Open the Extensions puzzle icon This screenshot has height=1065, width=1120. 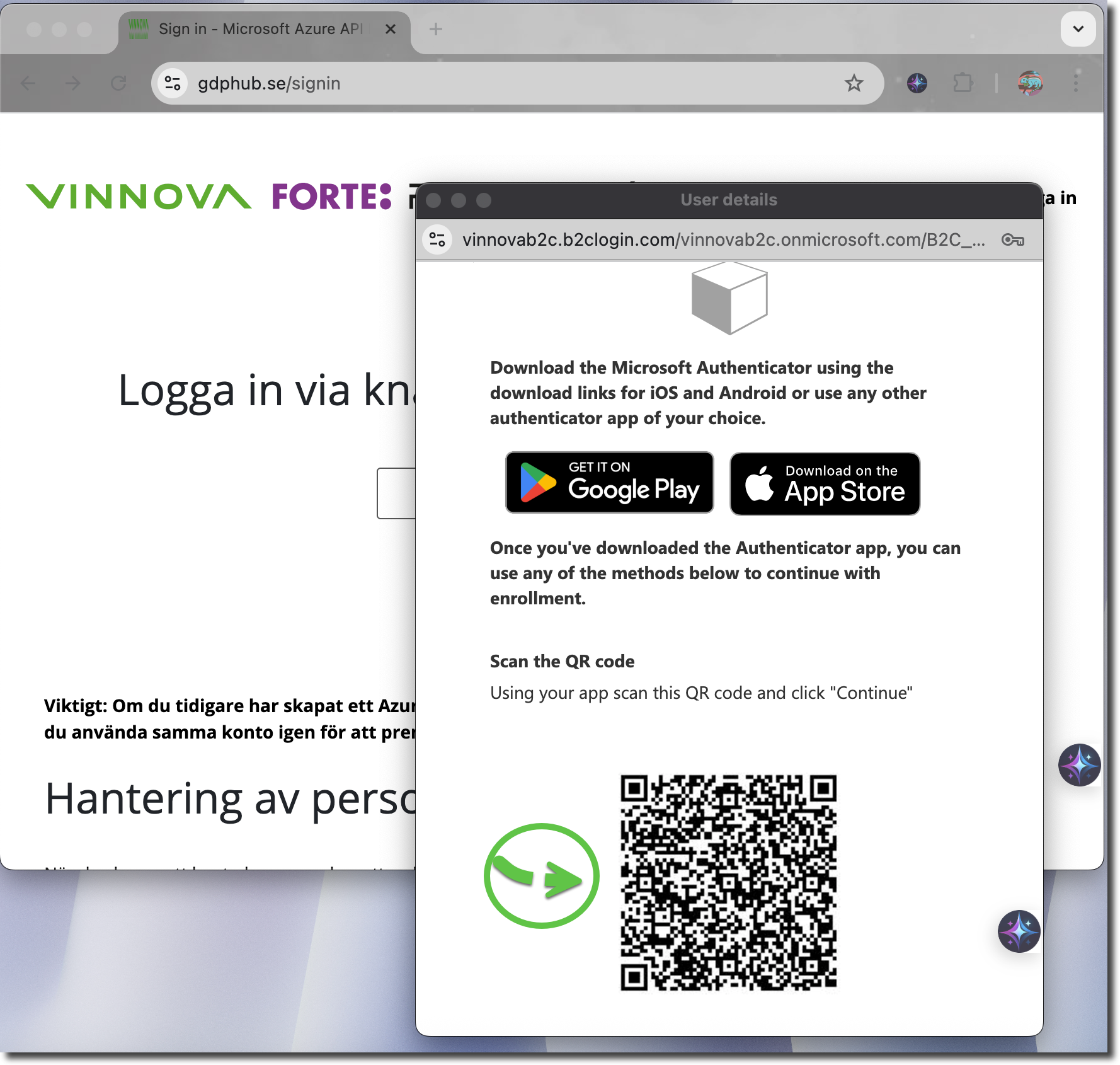[963, 83]
